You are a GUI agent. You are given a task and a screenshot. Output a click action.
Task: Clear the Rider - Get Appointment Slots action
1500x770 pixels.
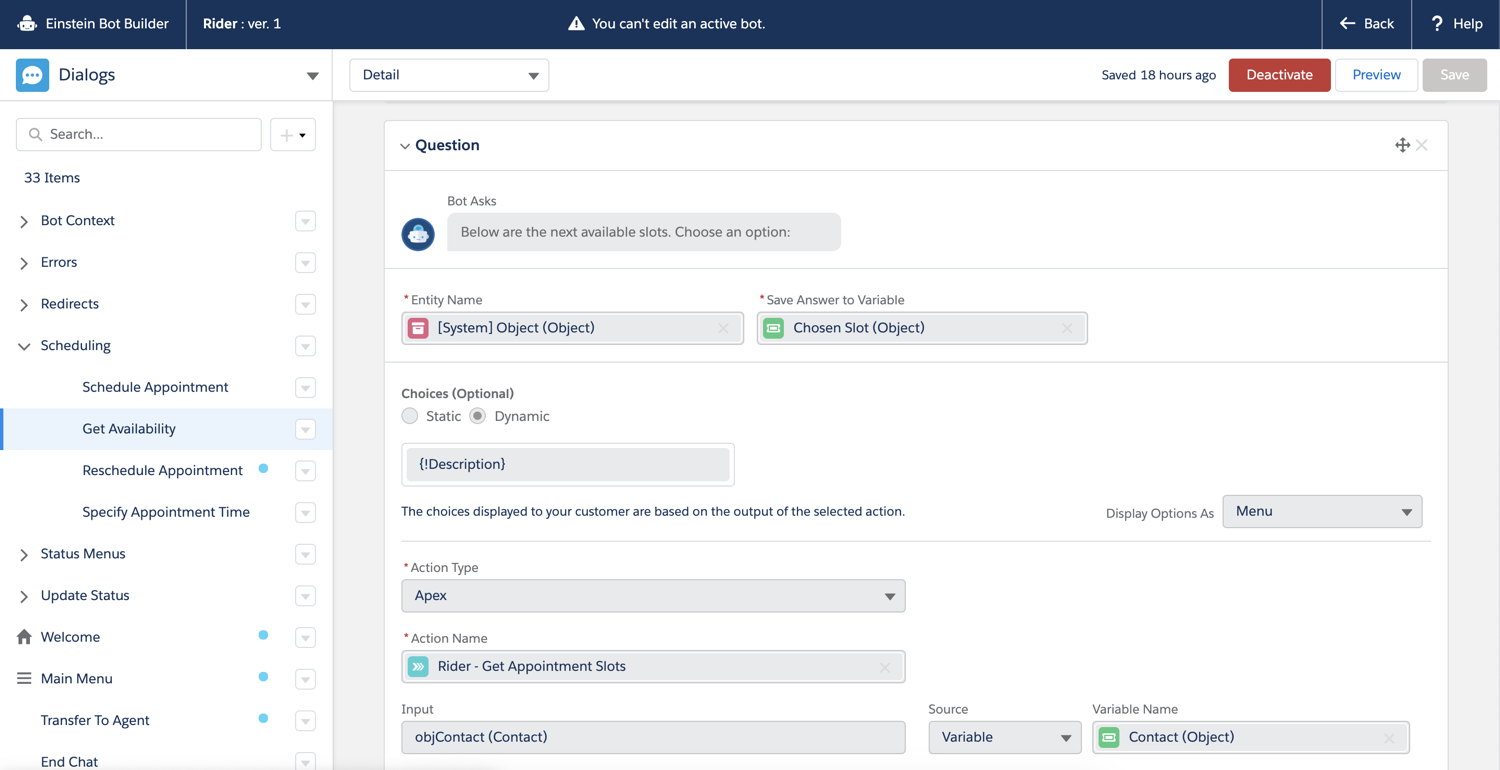tap(885, 667)
